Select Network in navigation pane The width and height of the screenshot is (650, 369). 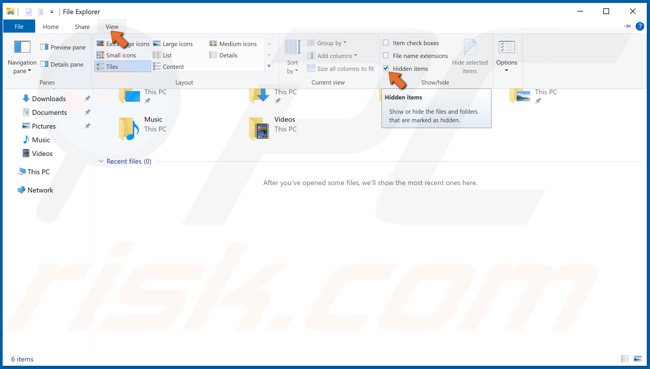click(x=40, y=190)
